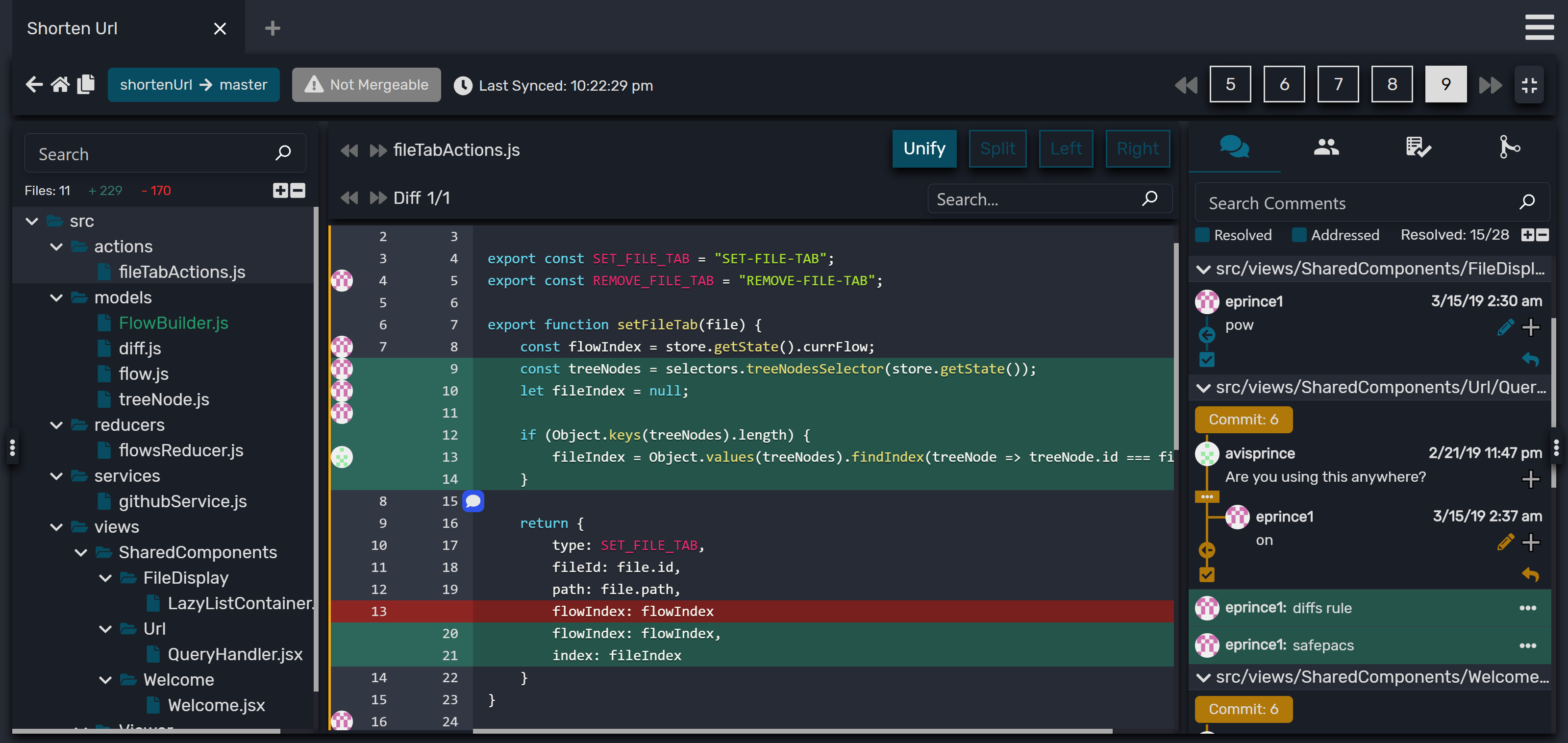This screenshot has width=1568, height=743.
Task: Click reply arrow under 'pow' comment
Action: click(1530, 360)
